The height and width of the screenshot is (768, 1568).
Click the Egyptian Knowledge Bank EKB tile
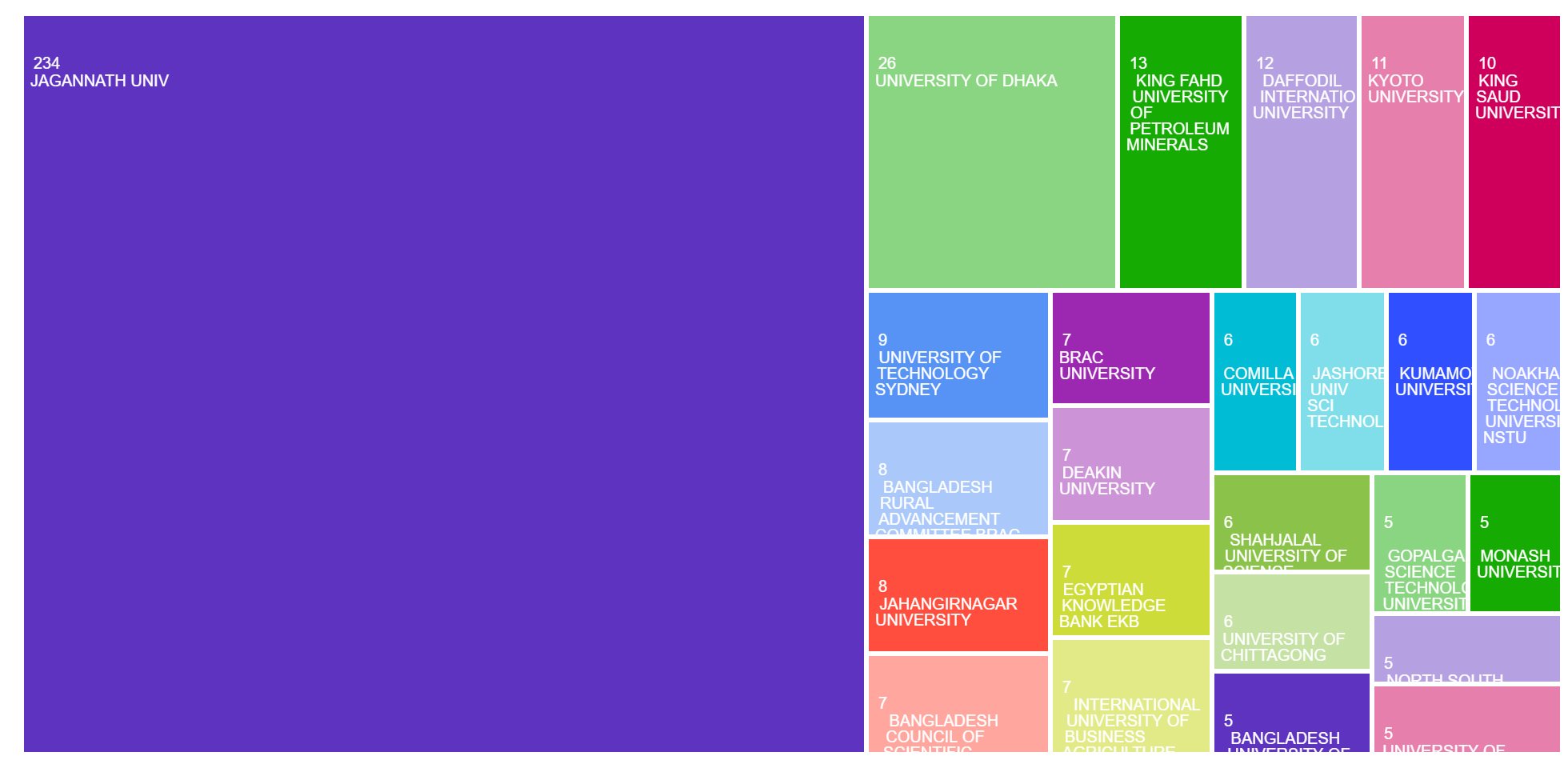pos(1130,580)
